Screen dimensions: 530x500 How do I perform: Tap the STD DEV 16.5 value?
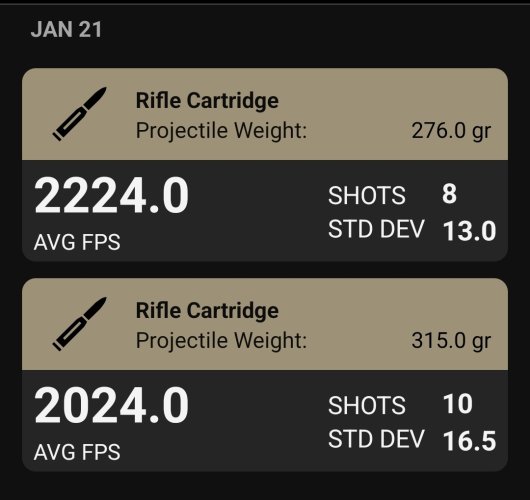coord(469,441)
